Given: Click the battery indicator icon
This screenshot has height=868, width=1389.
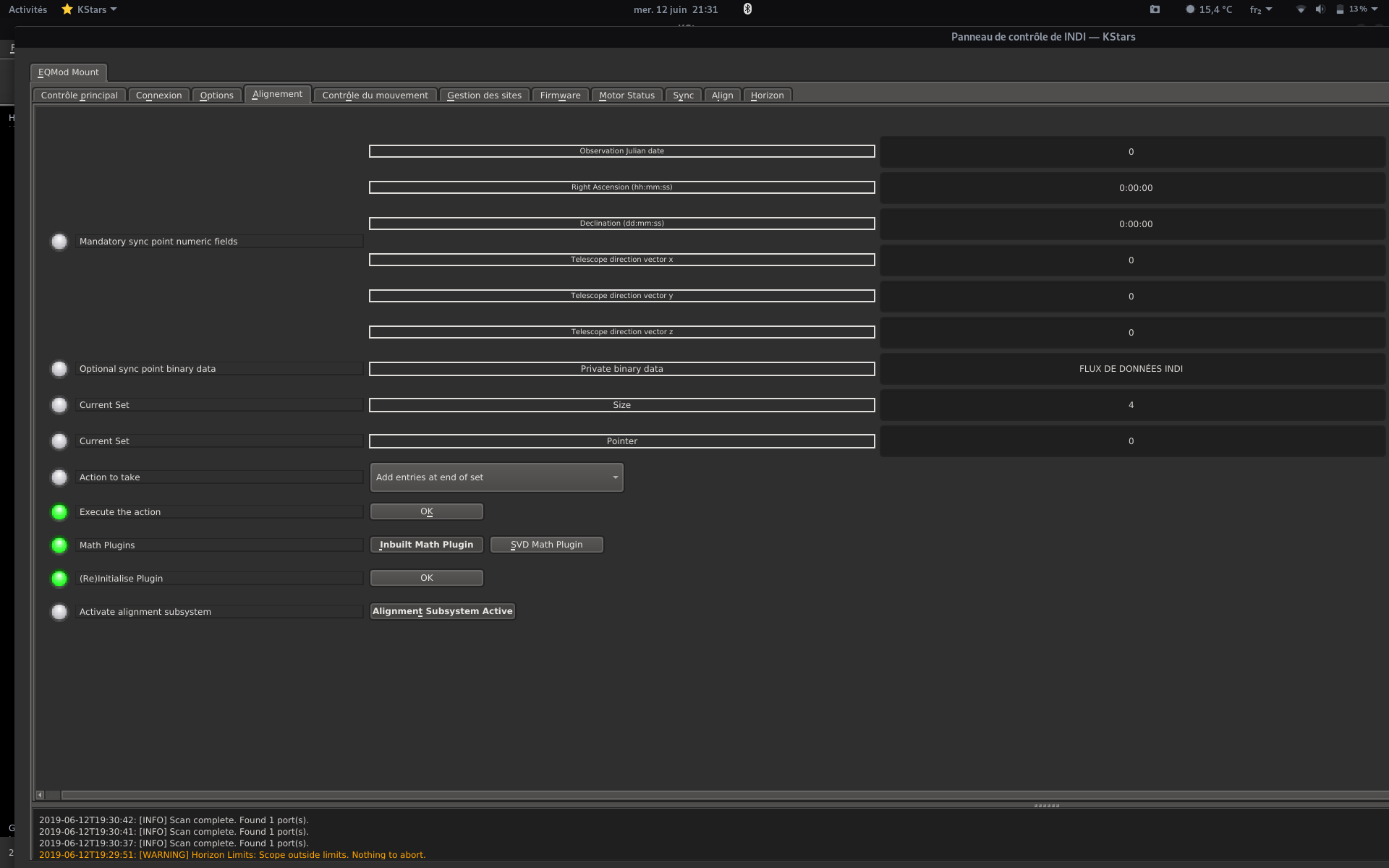Looking at the screenshot, I should [x=1340, y=9].
